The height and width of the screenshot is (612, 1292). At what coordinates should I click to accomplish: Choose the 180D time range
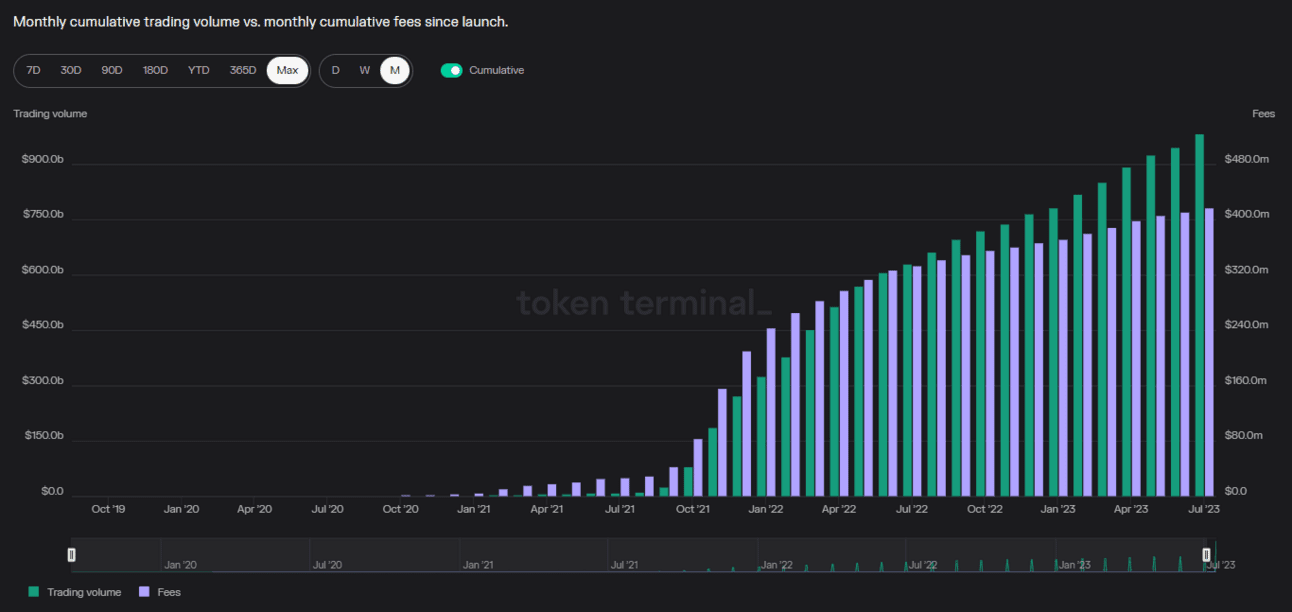tap(155, 70)
